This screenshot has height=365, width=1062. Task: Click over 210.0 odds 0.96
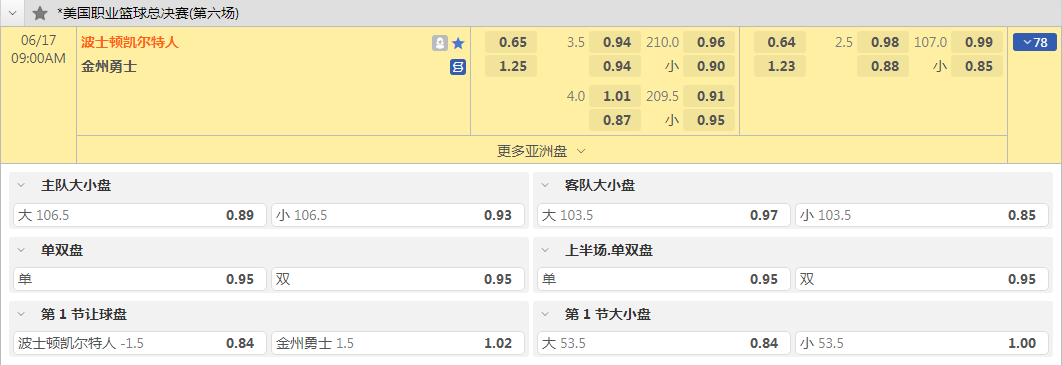tap(709, 43)
